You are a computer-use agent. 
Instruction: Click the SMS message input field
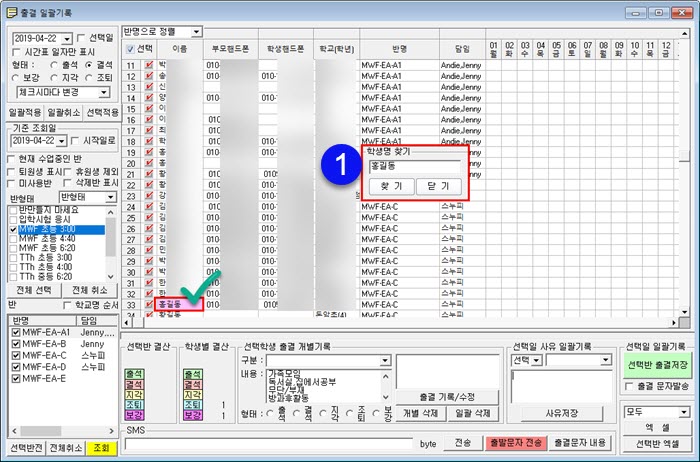(x=268, y=444)
